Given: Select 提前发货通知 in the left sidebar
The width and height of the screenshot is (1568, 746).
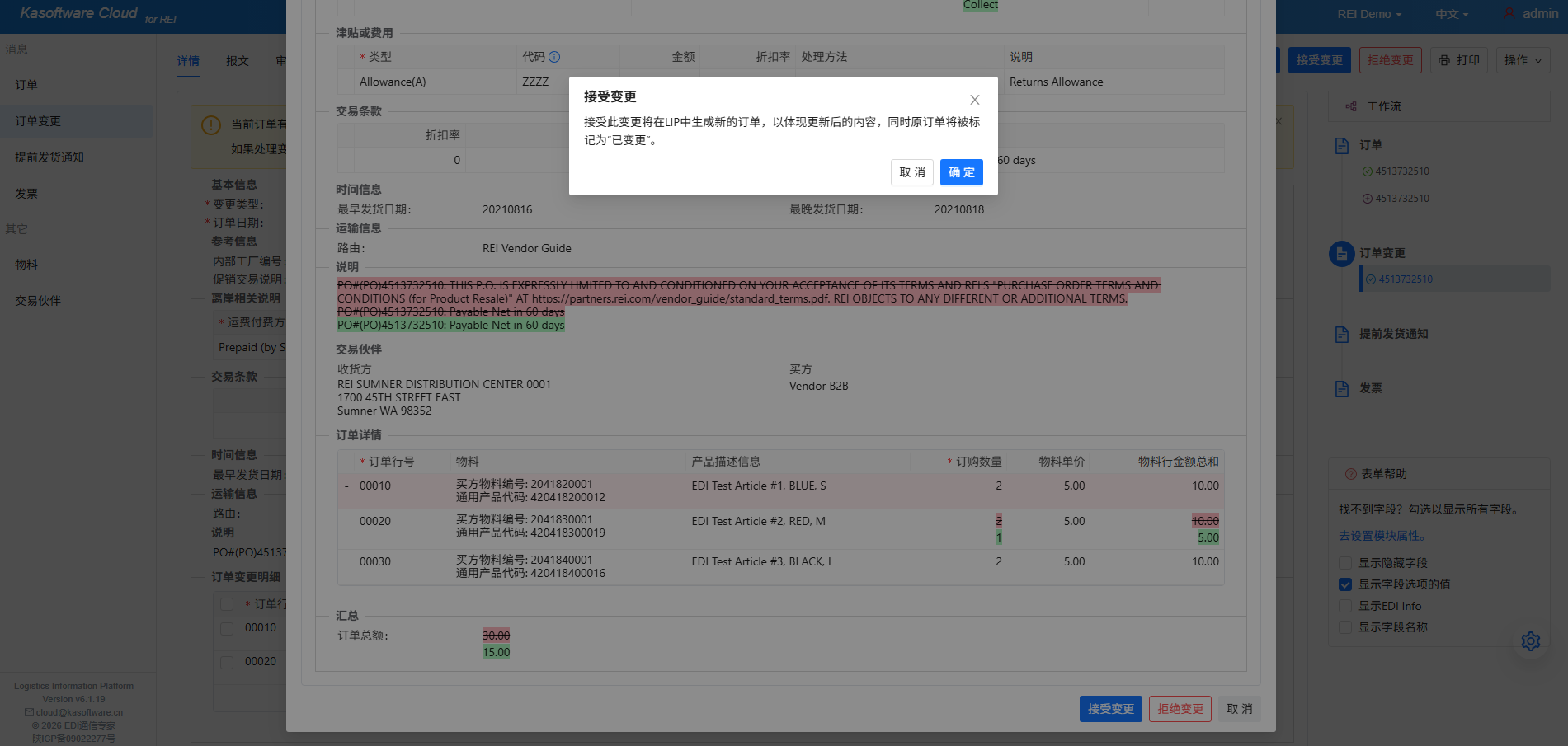Looking at the screenshot, I should tap(49, 157).
